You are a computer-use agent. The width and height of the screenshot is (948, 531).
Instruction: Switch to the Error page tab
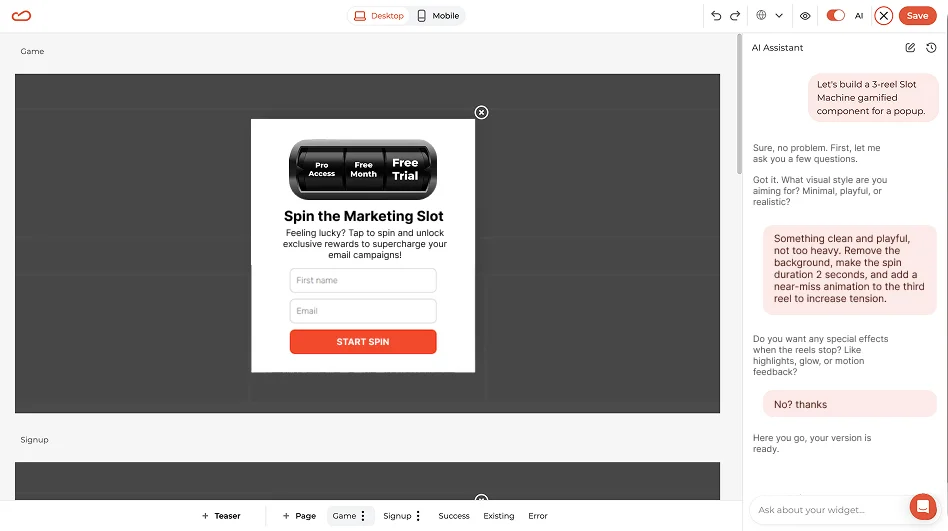(538, 516)
